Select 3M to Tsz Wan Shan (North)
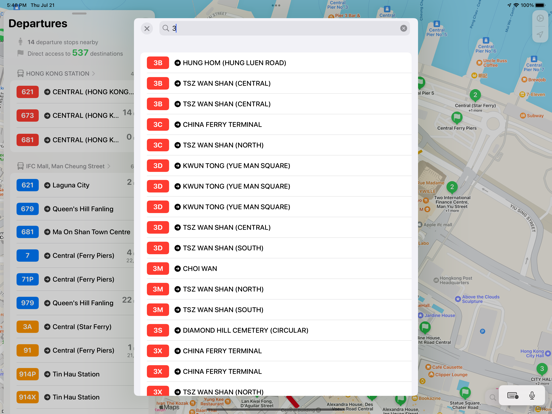This screenshot has height=414, width=552. [x=276, y=289]
